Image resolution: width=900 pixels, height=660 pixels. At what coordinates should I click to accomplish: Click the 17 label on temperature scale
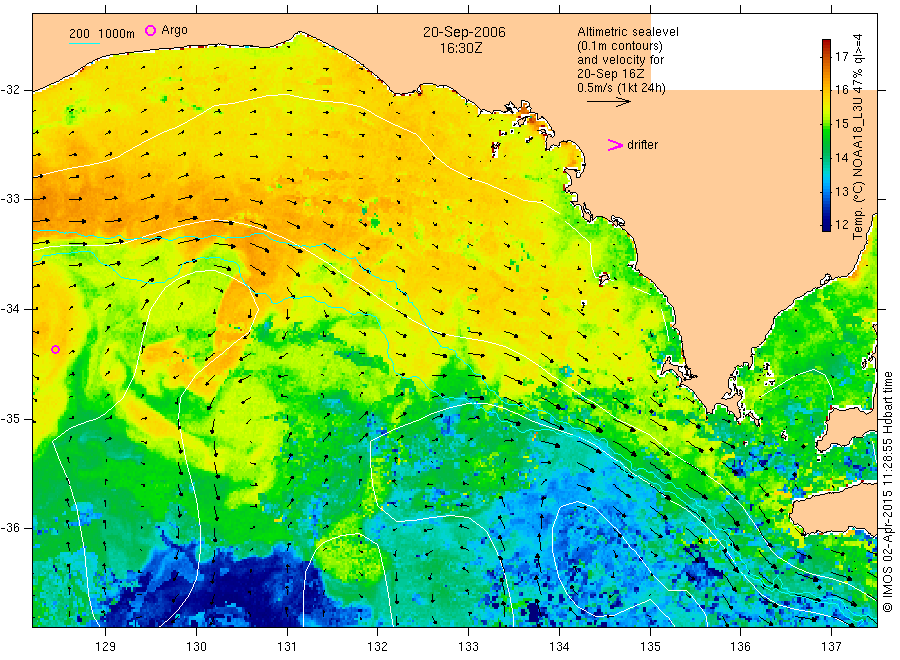coord(841,56)
